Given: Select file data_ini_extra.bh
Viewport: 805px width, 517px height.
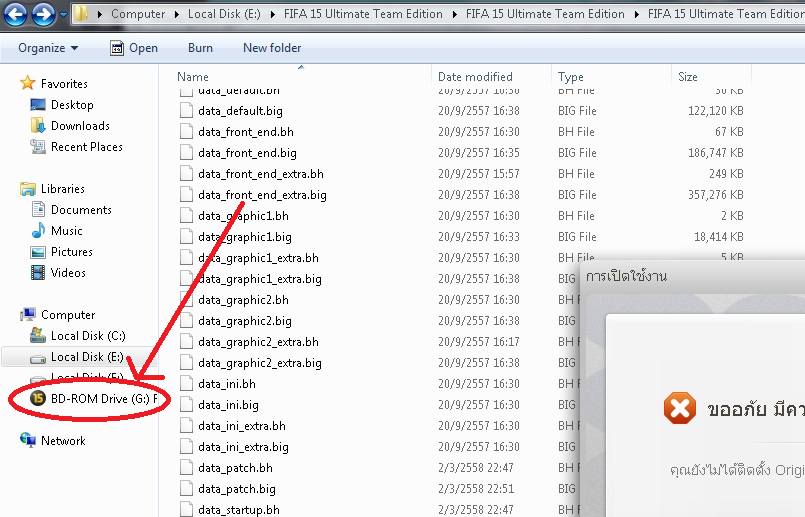Looking at the screenshot, I should pyautogui.click(x=242, y=426).
